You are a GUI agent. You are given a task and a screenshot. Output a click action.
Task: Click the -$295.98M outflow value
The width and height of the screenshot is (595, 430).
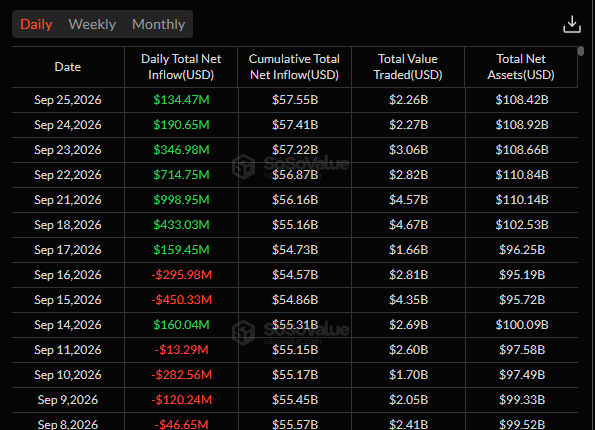pyautogui.click(x=181, y=275)
